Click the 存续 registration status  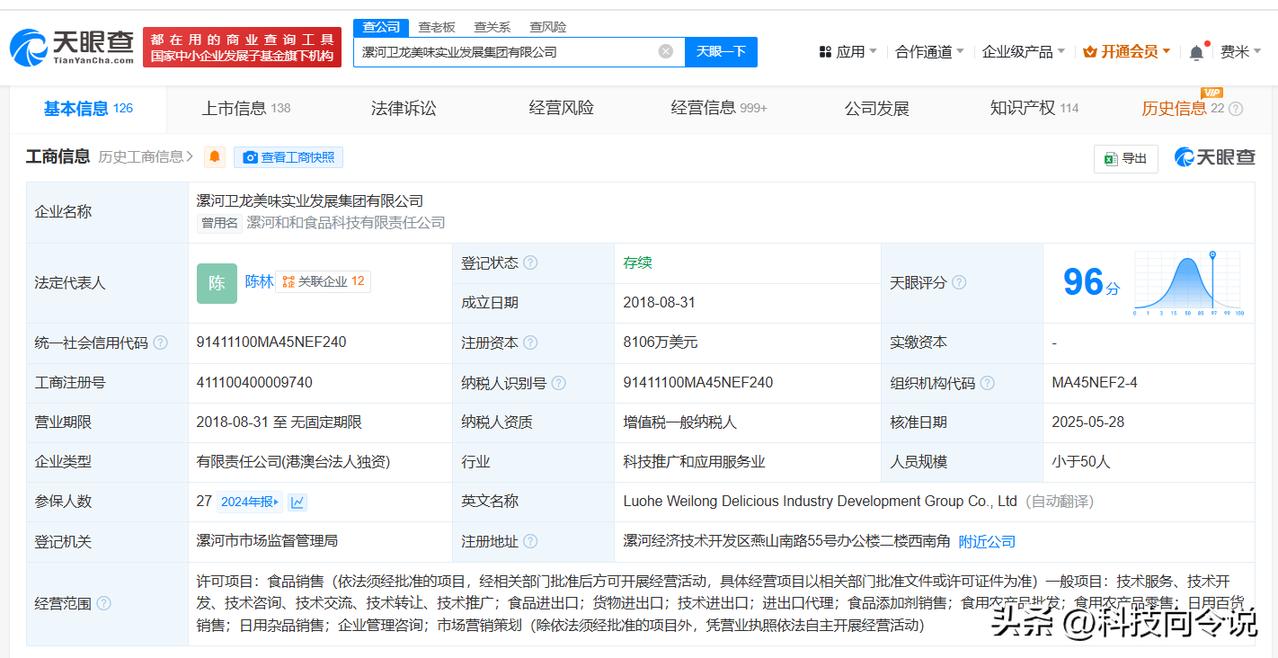coord(637,262)
